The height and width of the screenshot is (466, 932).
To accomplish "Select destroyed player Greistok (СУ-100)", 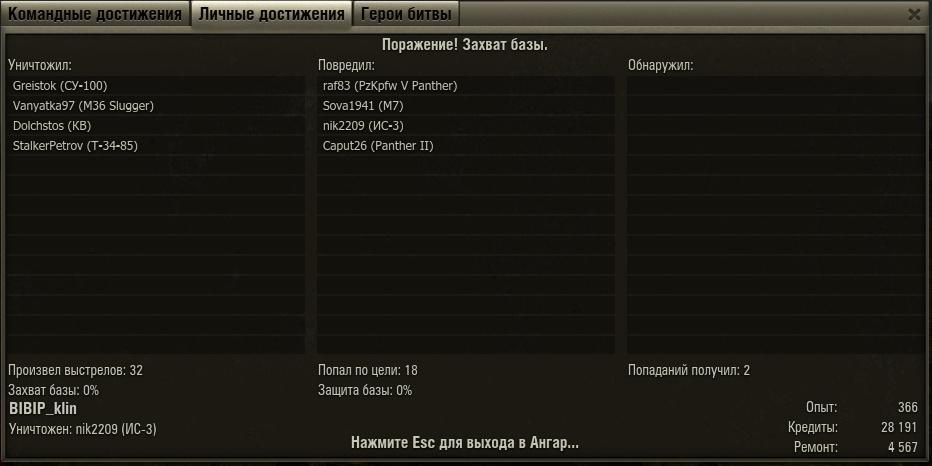I will pyautogui.click(x=156, y=86).
